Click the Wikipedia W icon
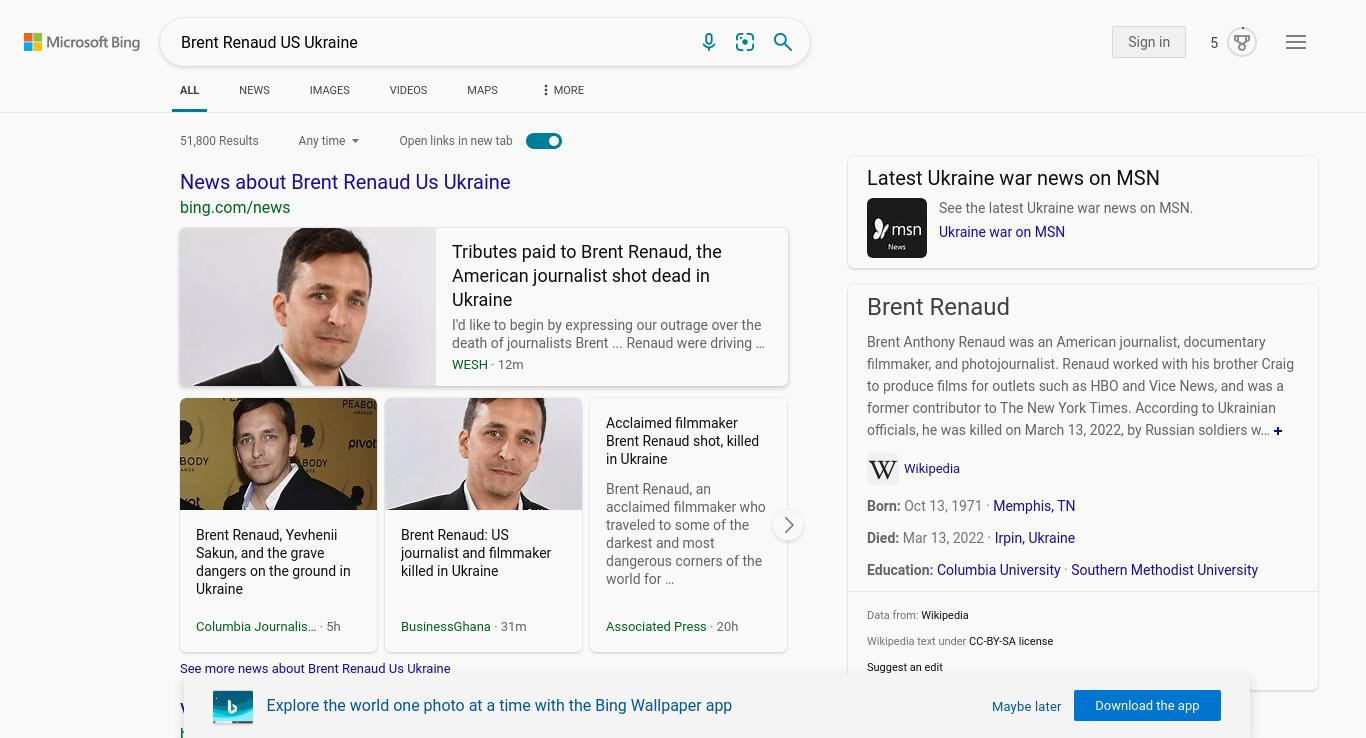The width and height of the screenshot is (1366, 738). click(883, 469)
